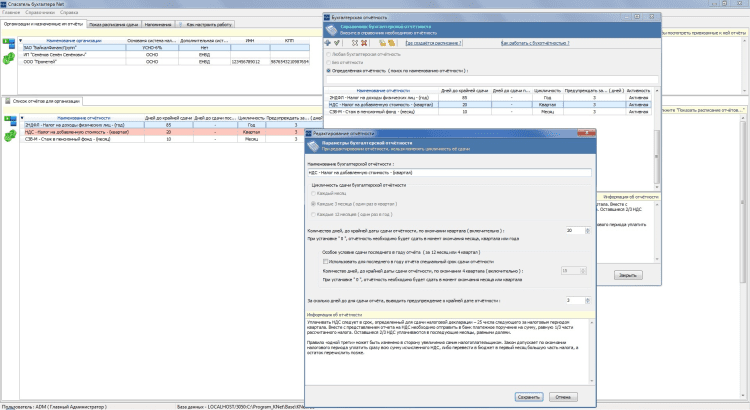Click the first yellow copy toolbar icon
750x410 pixels.
coord(382,43)
